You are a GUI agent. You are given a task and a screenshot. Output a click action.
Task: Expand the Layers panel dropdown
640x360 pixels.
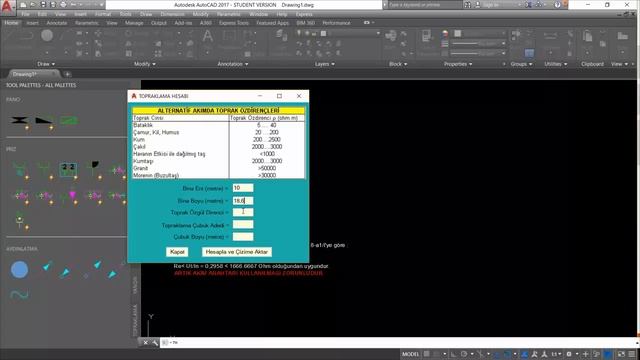tap(325, 64)
